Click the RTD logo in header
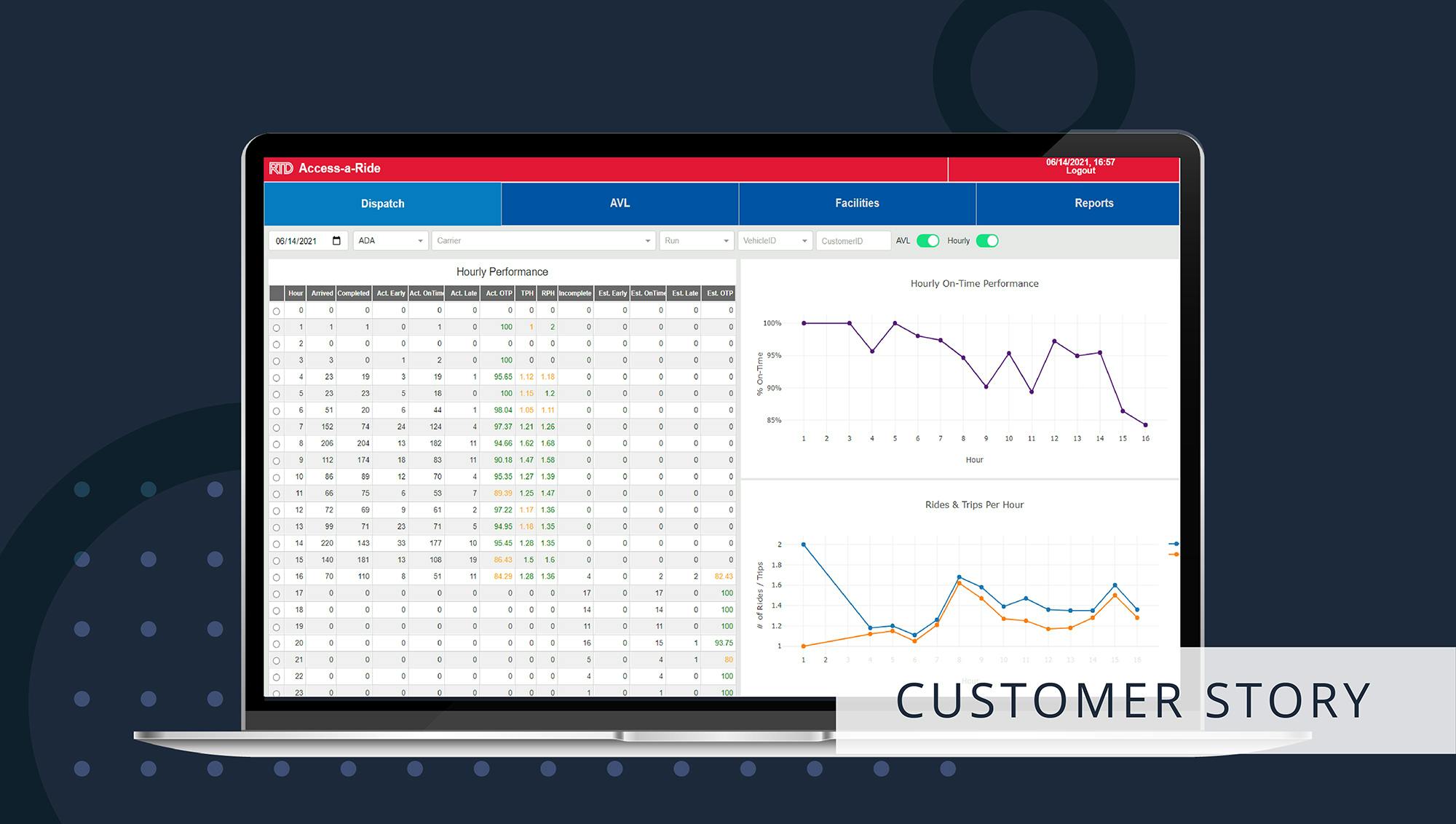 [281, 168]
